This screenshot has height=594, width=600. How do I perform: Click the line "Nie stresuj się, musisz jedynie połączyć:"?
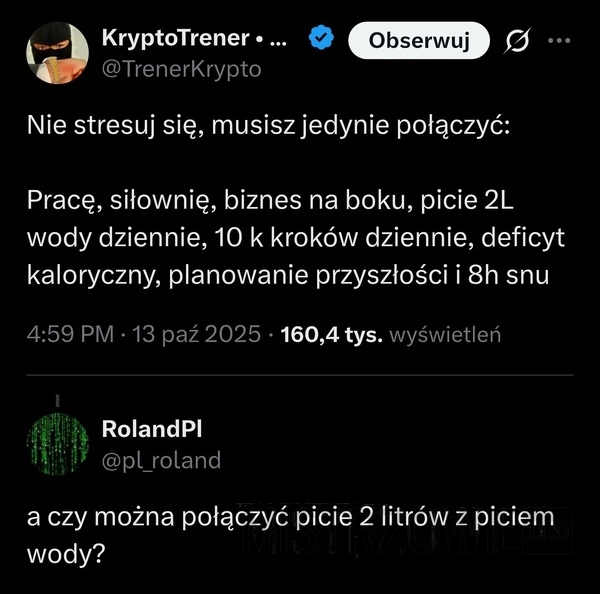(x=255, y=131)
